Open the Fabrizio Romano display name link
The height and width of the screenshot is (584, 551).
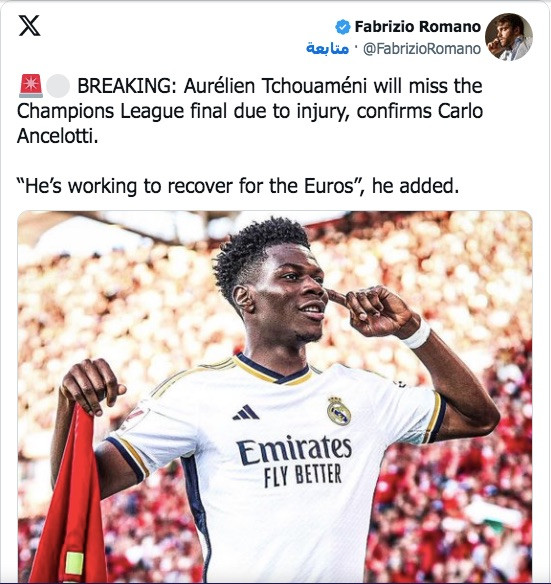coord(417,27)
